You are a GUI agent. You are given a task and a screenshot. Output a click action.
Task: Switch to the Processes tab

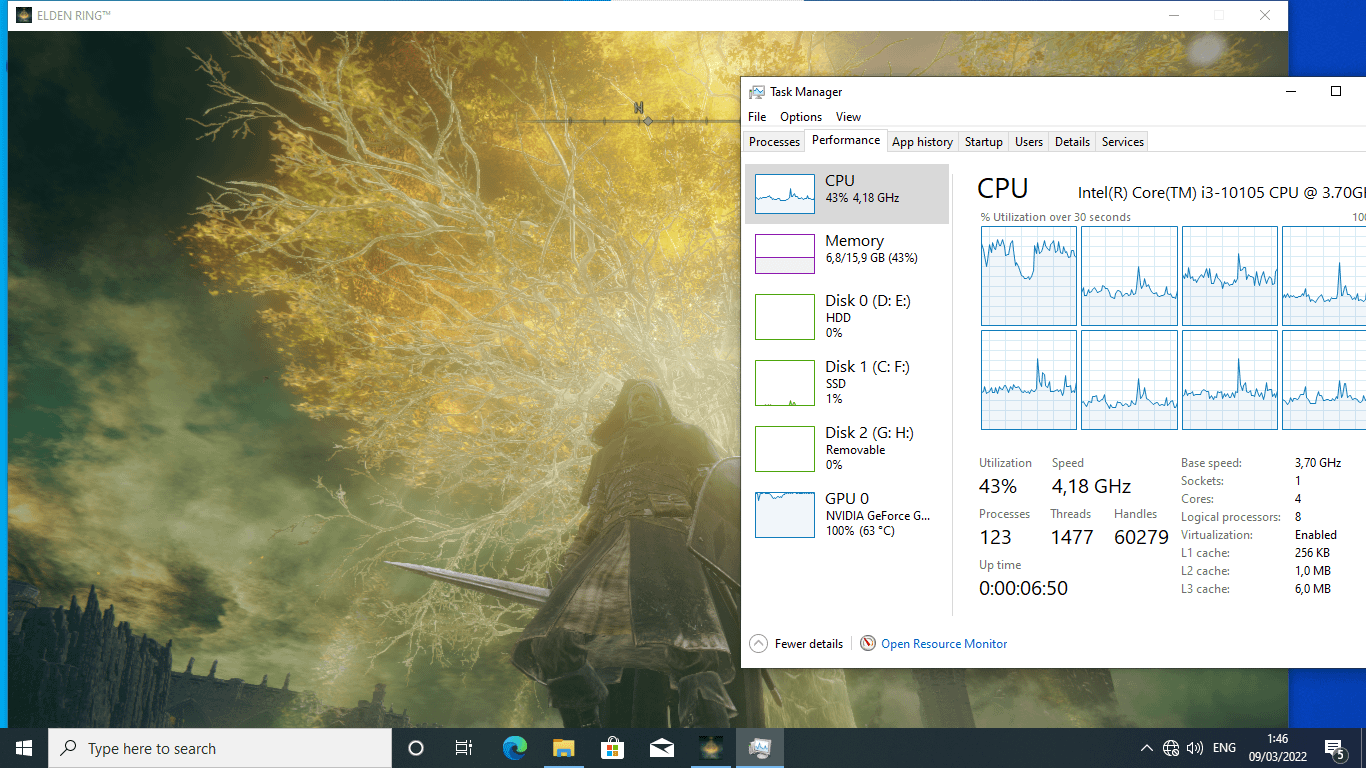(774, 142)
